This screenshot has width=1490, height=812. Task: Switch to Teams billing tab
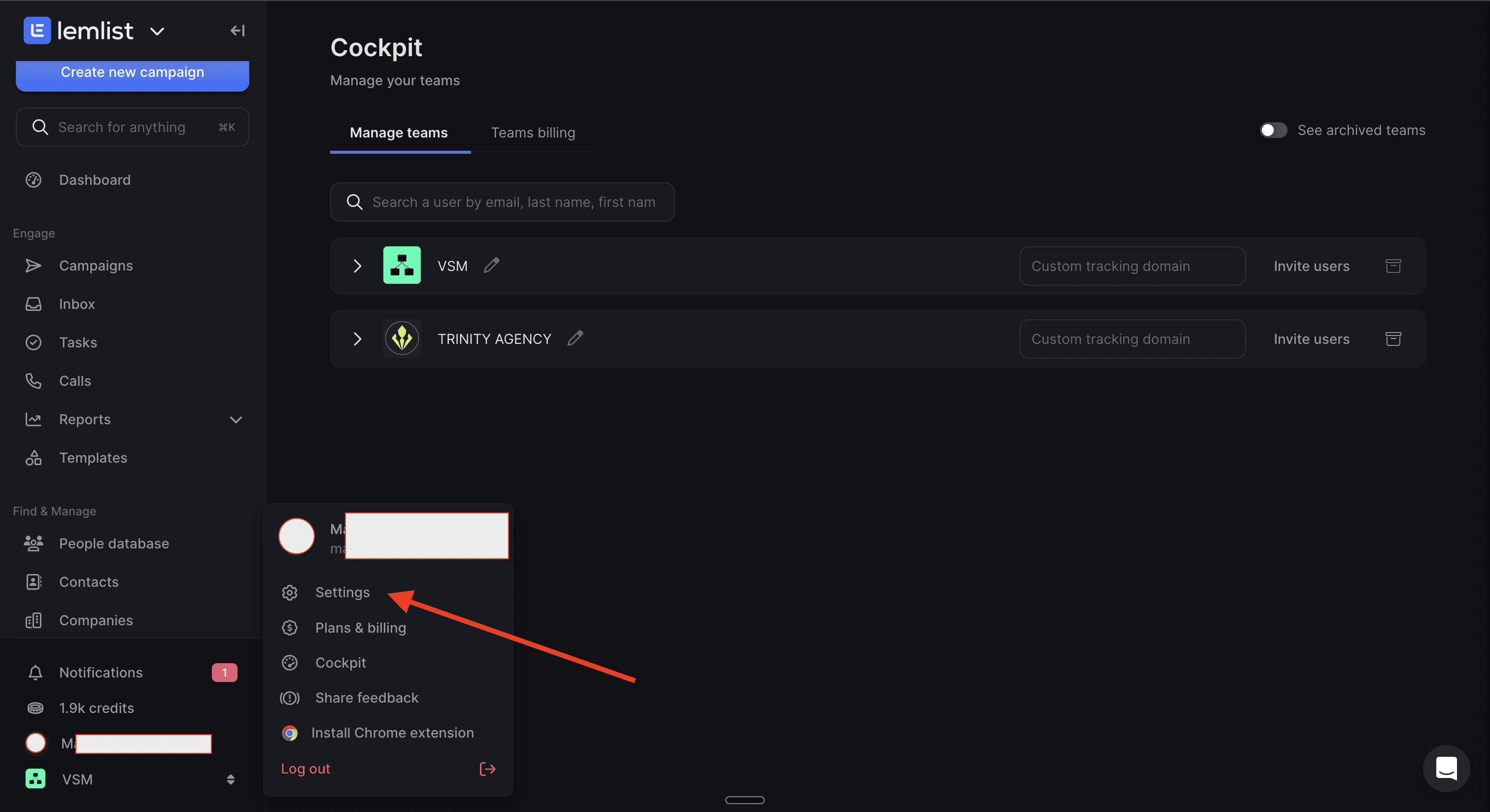(532, 133)
